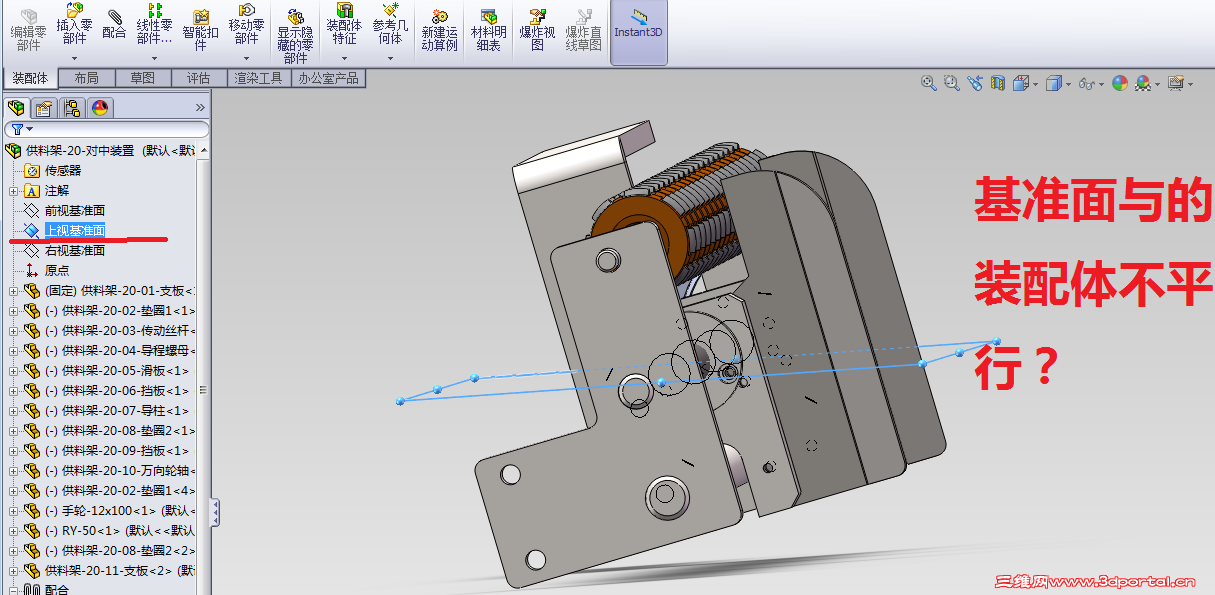Viewport: 1215px width, 595px height.
Task: Open dropdown arrow under 插入零部件
Action: 74,59
